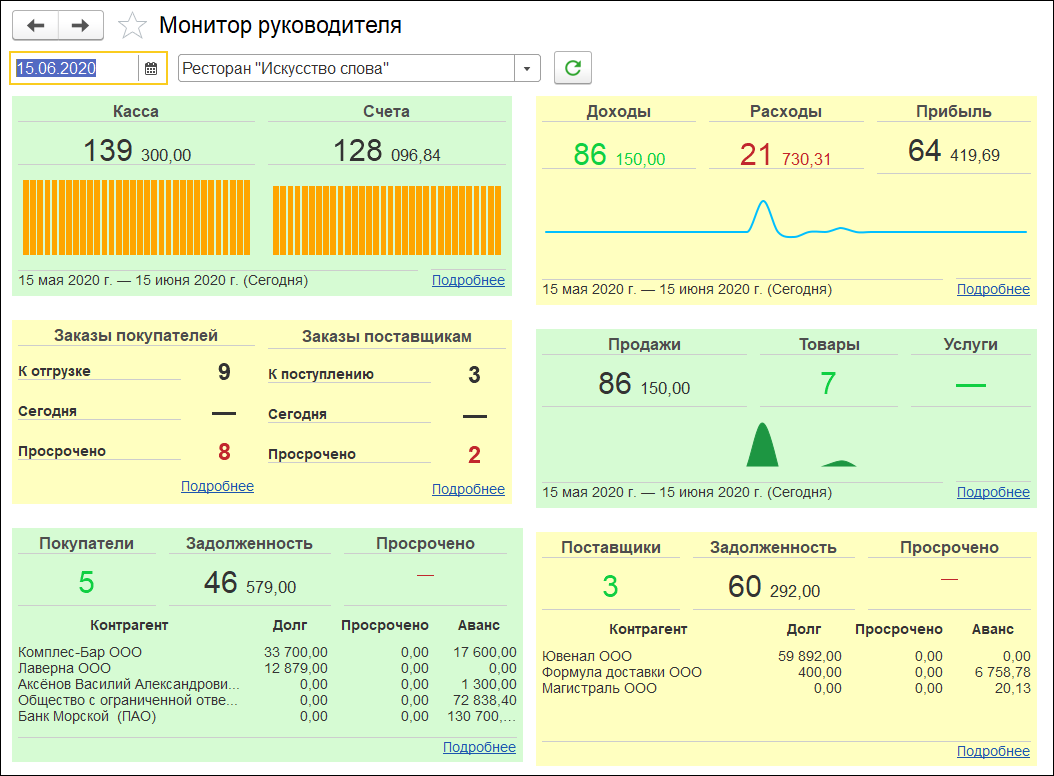
Task: Open Подробнее under Заказы покупателей
Action: (217, 486)
